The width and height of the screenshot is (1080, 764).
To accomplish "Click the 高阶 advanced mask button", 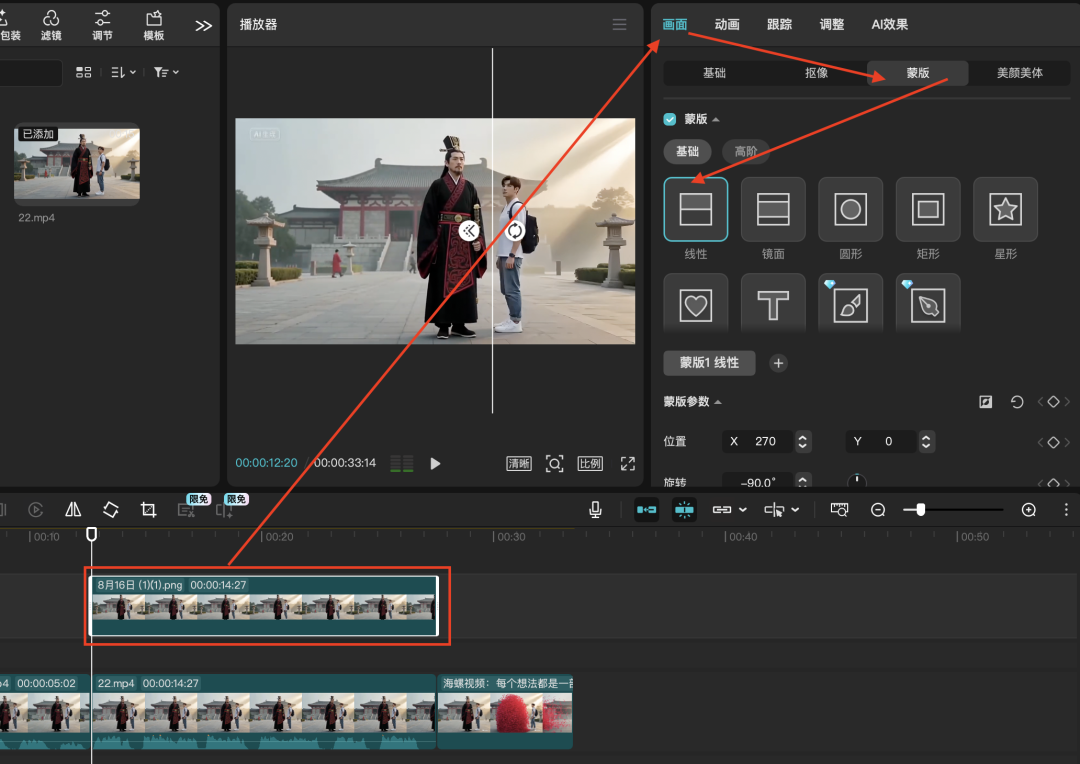I will coord(745,152).
